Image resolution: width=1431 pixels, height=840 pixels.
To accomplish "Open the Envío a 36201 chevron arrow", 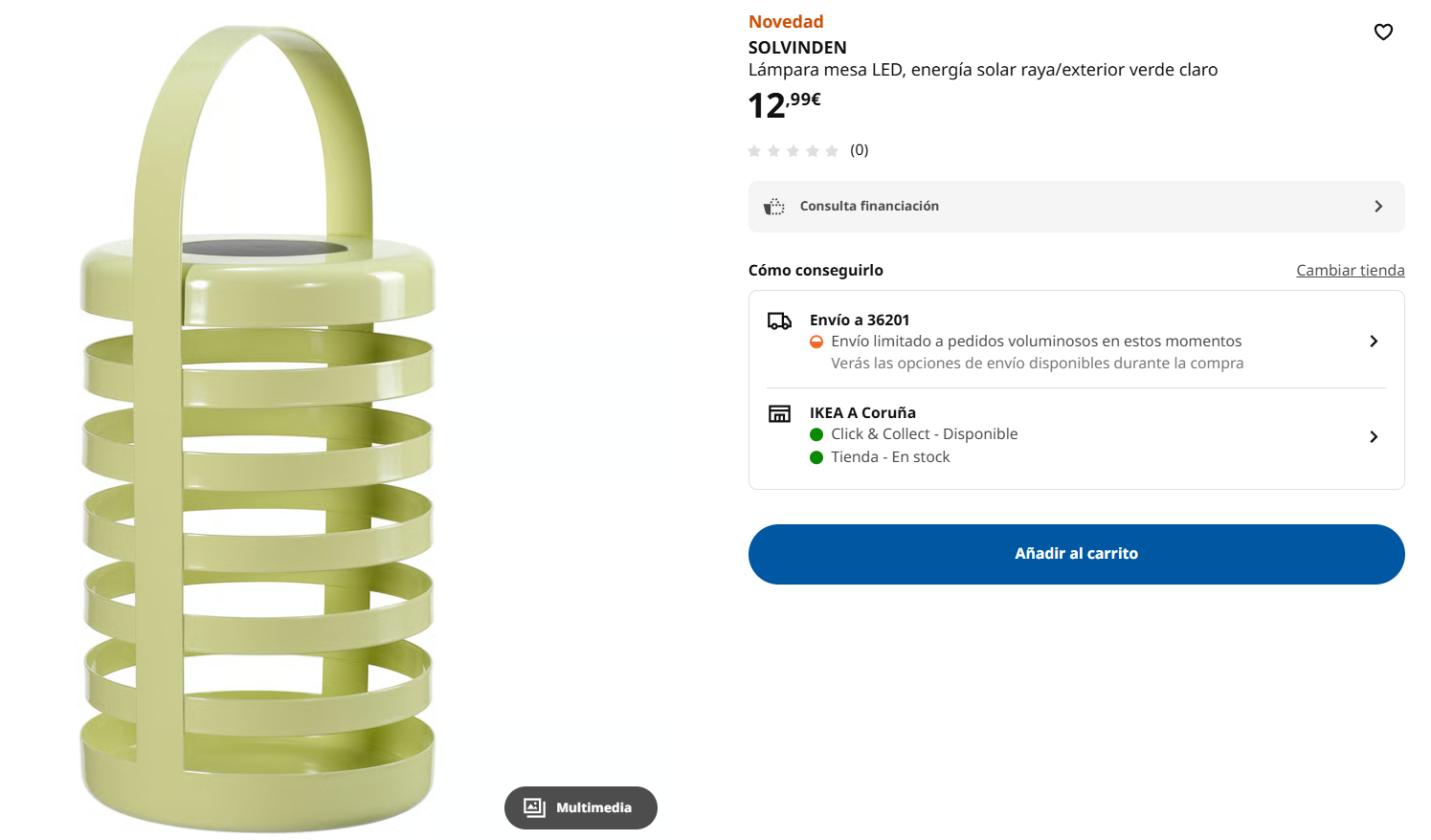I will (x=1374, y=342).
